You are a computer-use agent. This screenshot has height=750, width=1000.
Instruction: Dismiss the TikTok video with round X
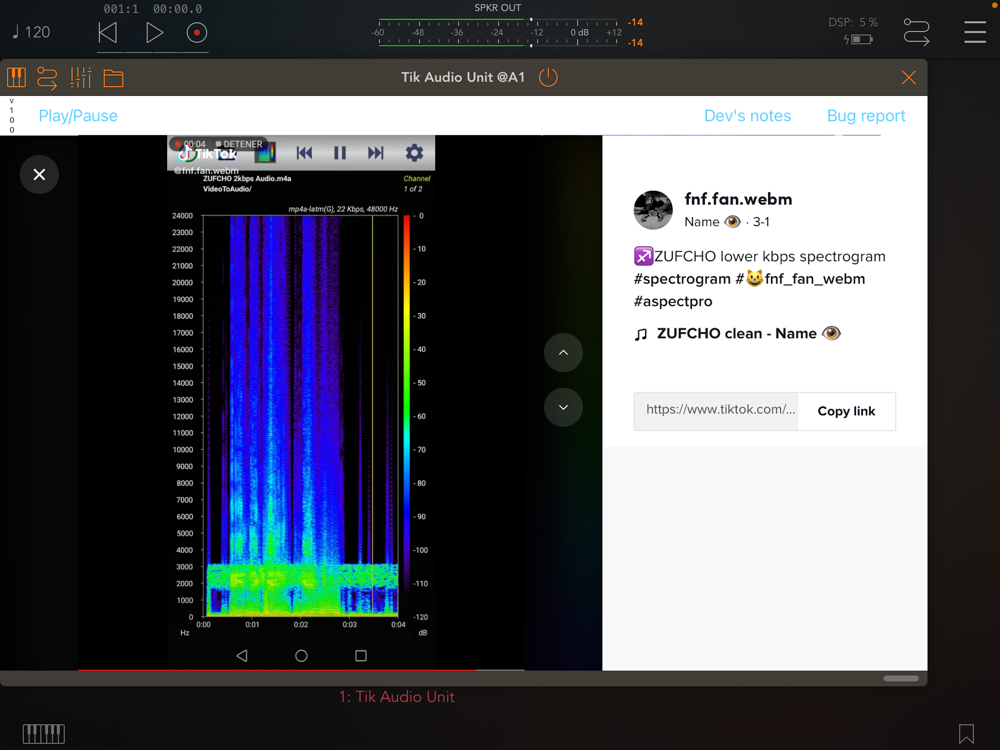click(x=39, y=175)
